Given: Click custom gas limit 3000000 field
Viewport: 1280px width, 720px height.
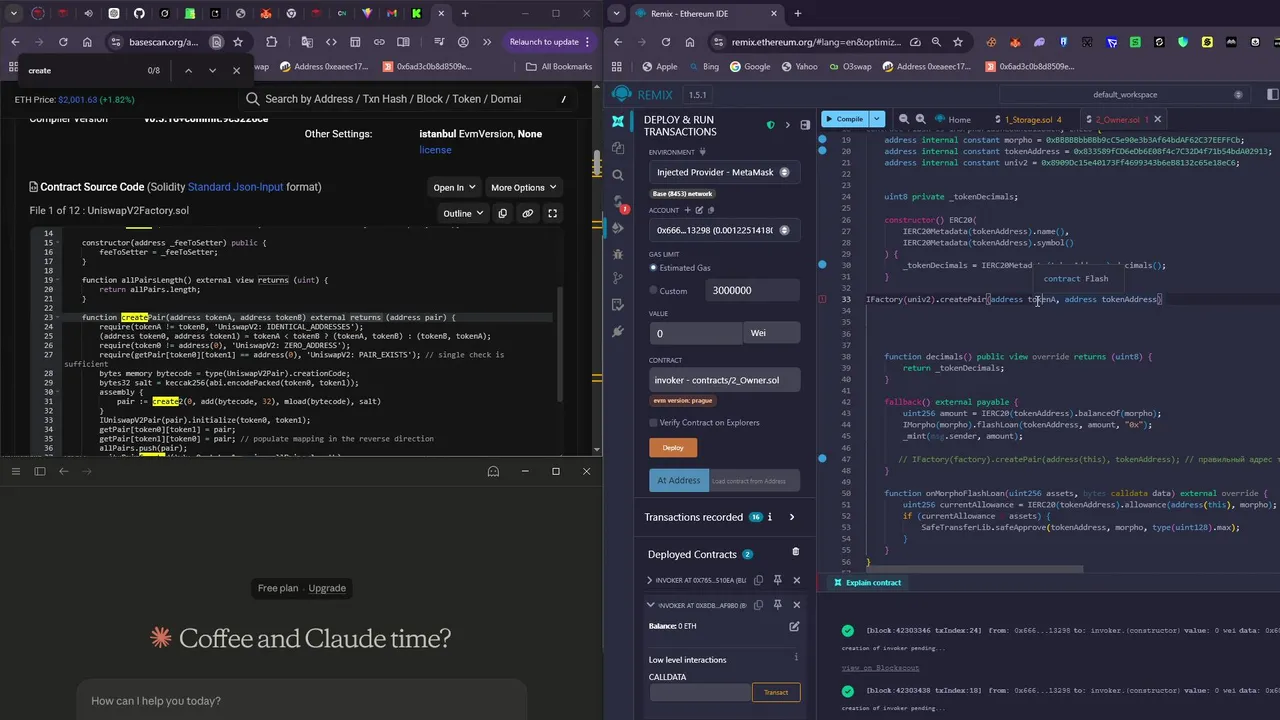Looking at the screenshot, I should (x=753, y=290).
